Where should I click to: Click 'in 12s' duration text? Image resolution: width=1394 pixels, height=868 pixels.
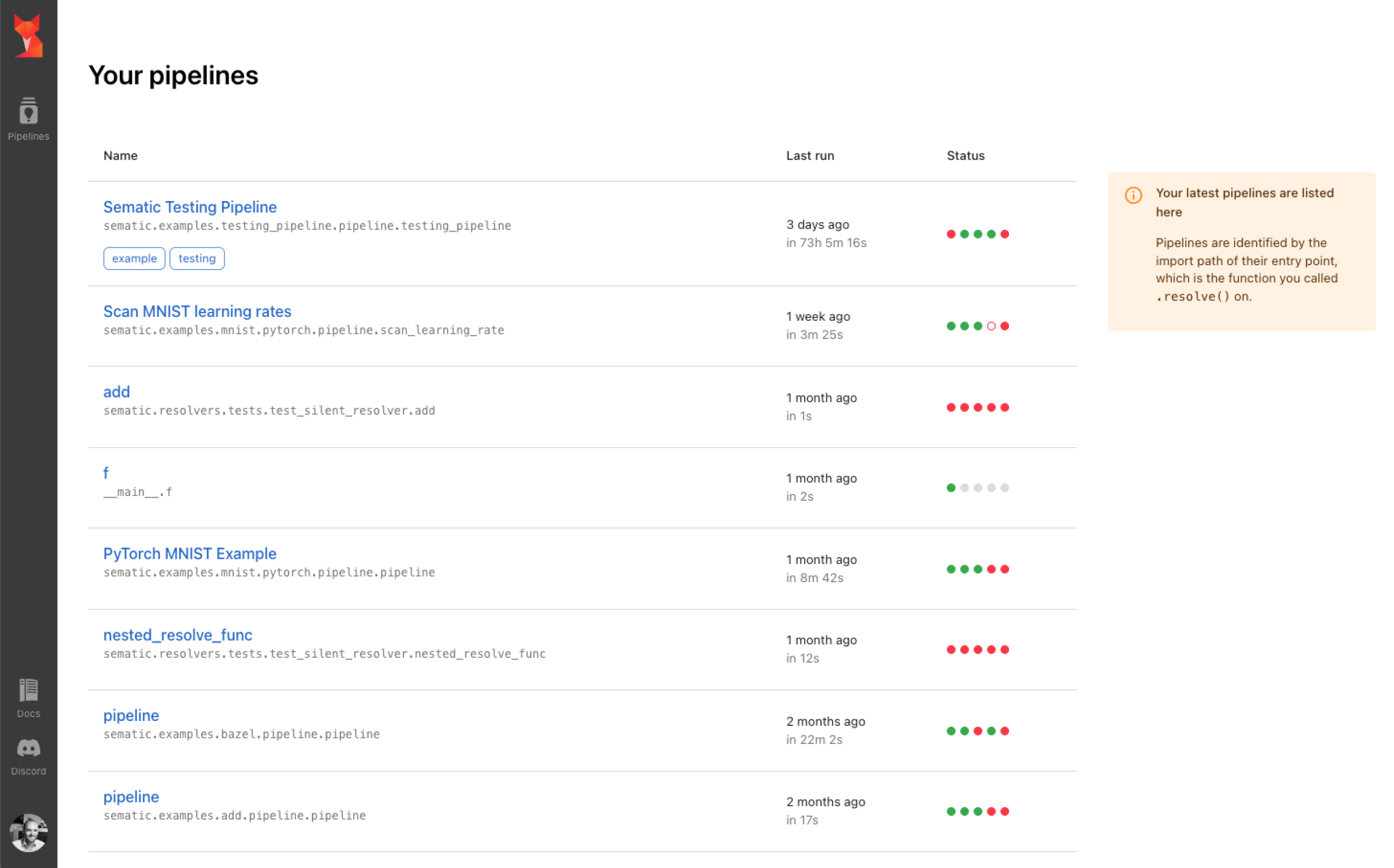tap(802, 658)
